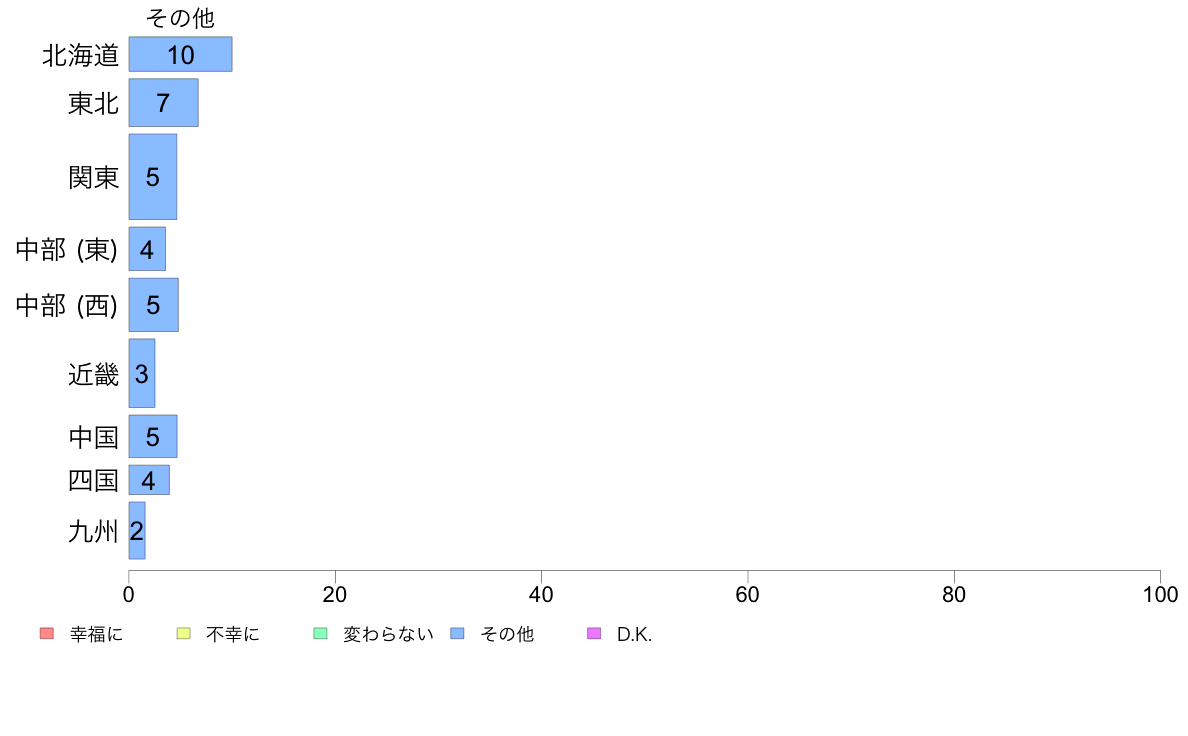Click the 100 tick on x-axis
The image size is (1188, 736).
1160,594
